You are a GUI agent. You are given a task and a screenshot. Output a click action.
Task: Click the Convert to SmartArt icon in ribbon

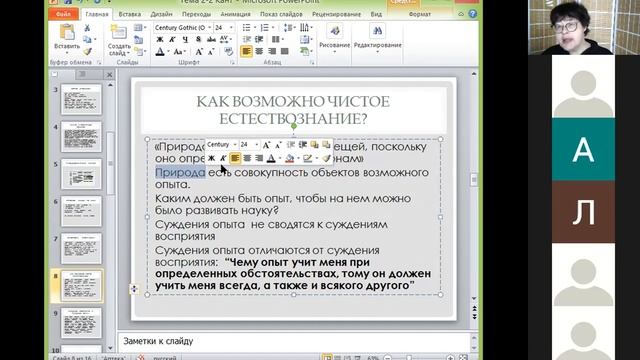tap(305, 51)
